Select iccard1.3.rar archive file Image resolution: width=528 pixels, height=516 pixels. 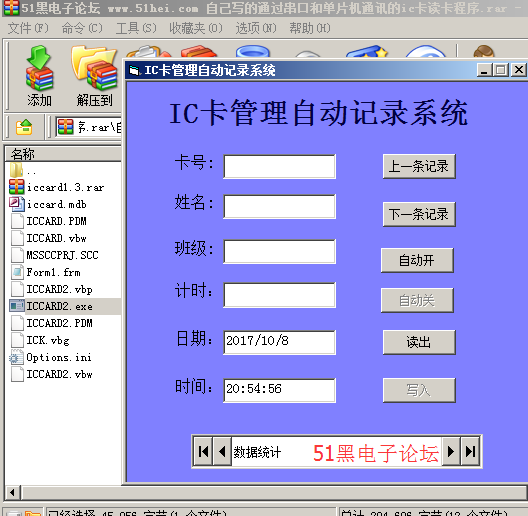click(x=65, y=187)
